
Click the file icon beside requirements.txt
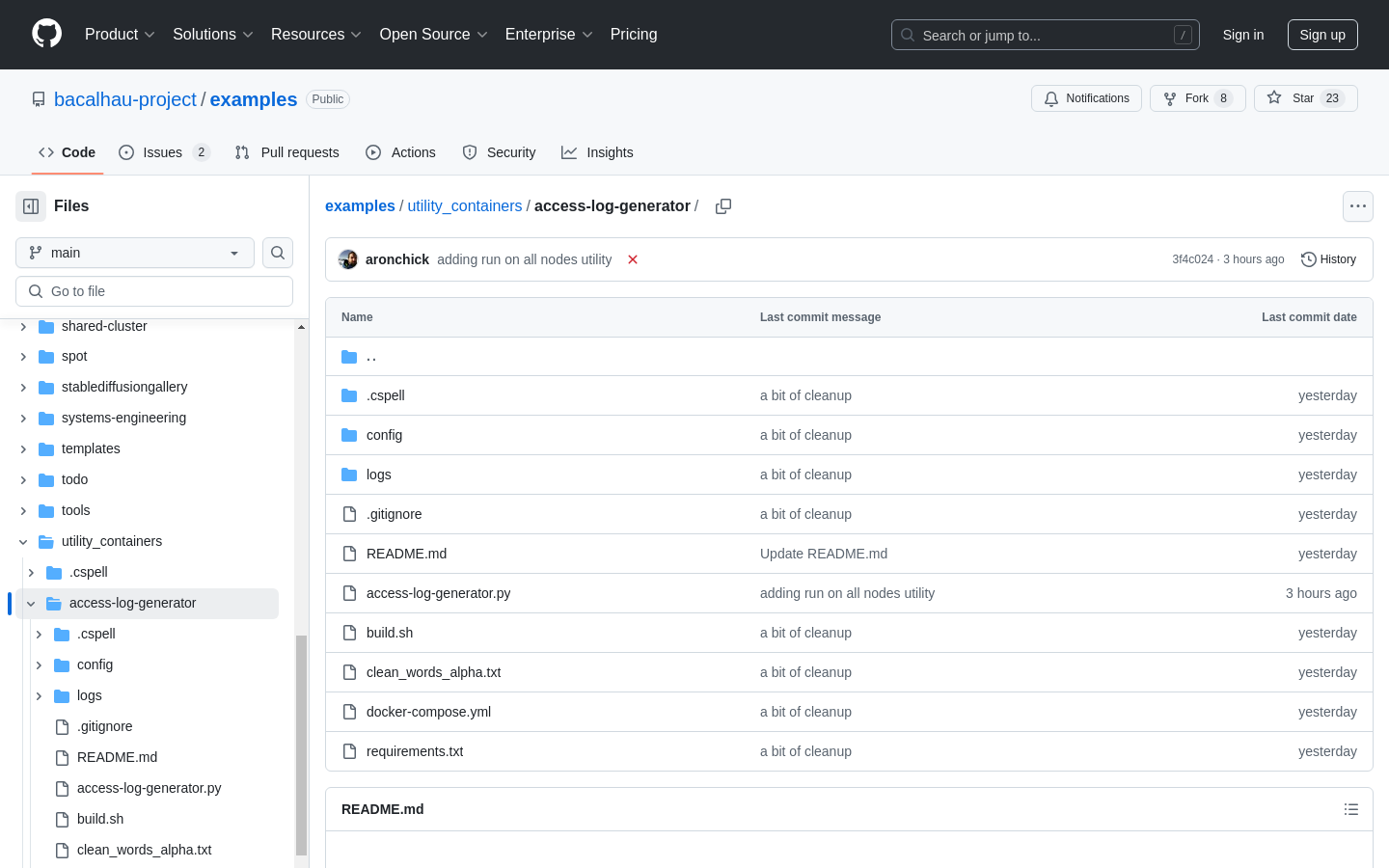pos(349,751)
